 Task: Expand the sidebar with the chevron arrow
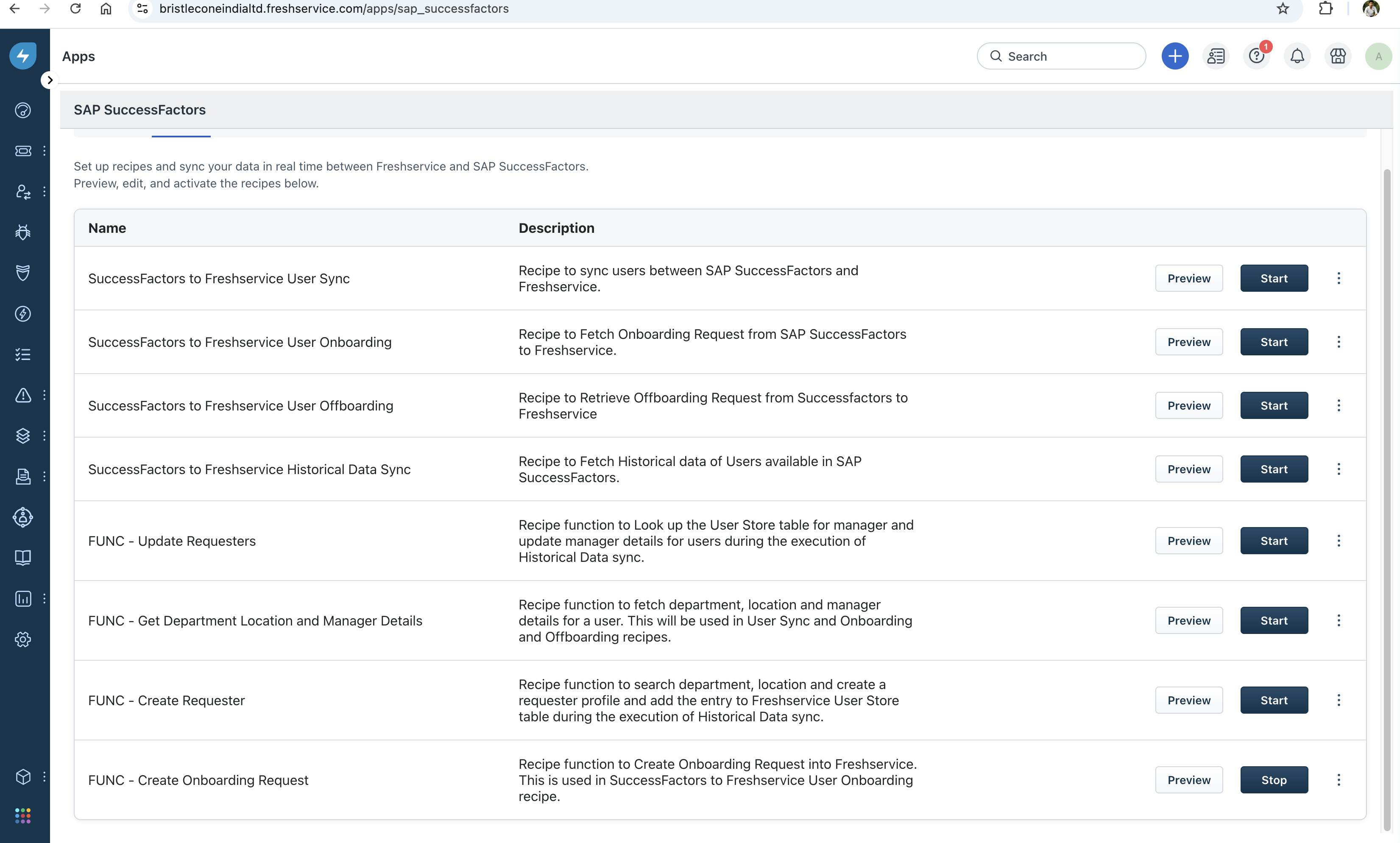coord(50,80)
